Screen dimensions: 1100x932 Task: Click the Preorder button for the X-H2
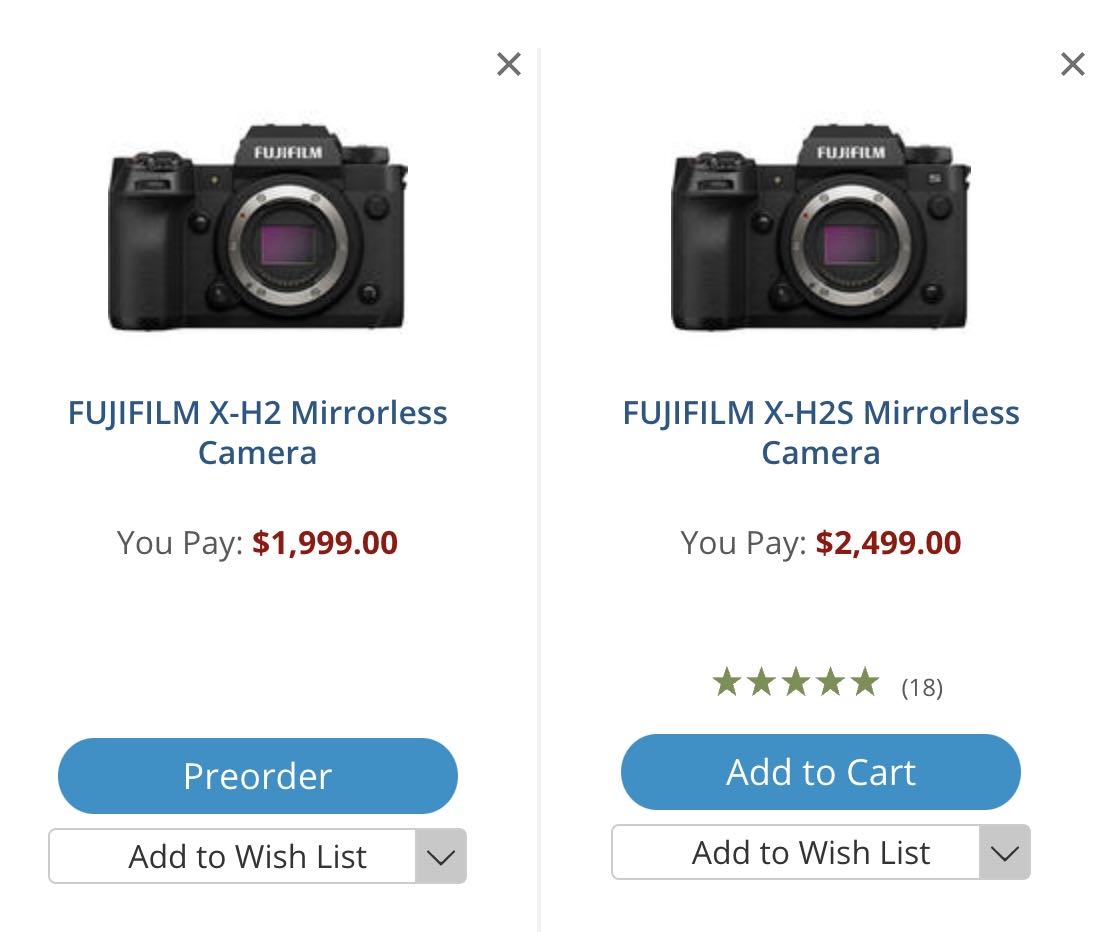pos(257,775)
